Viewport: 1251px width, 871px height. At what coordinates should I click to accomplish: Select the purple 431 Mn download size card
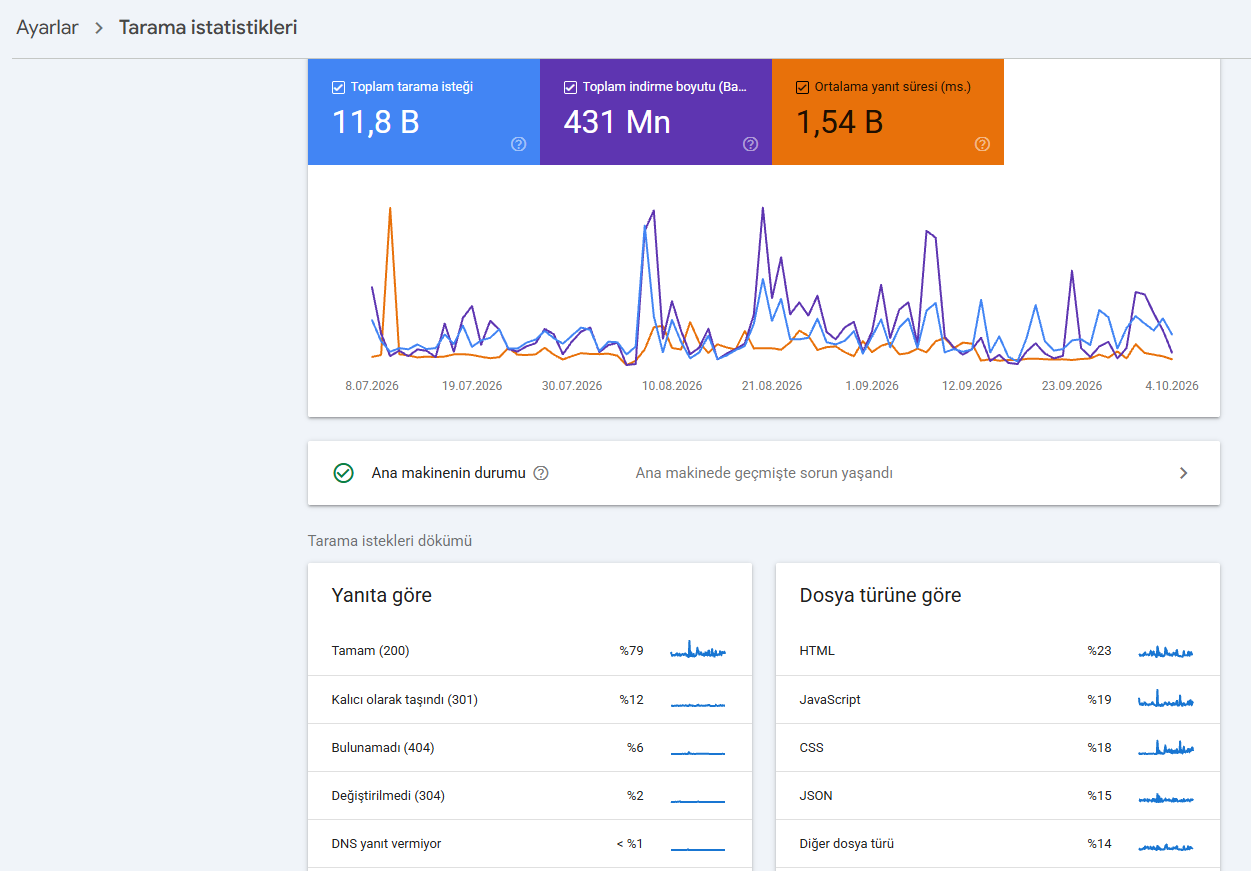pyautogui.click(x=656, y=112)
